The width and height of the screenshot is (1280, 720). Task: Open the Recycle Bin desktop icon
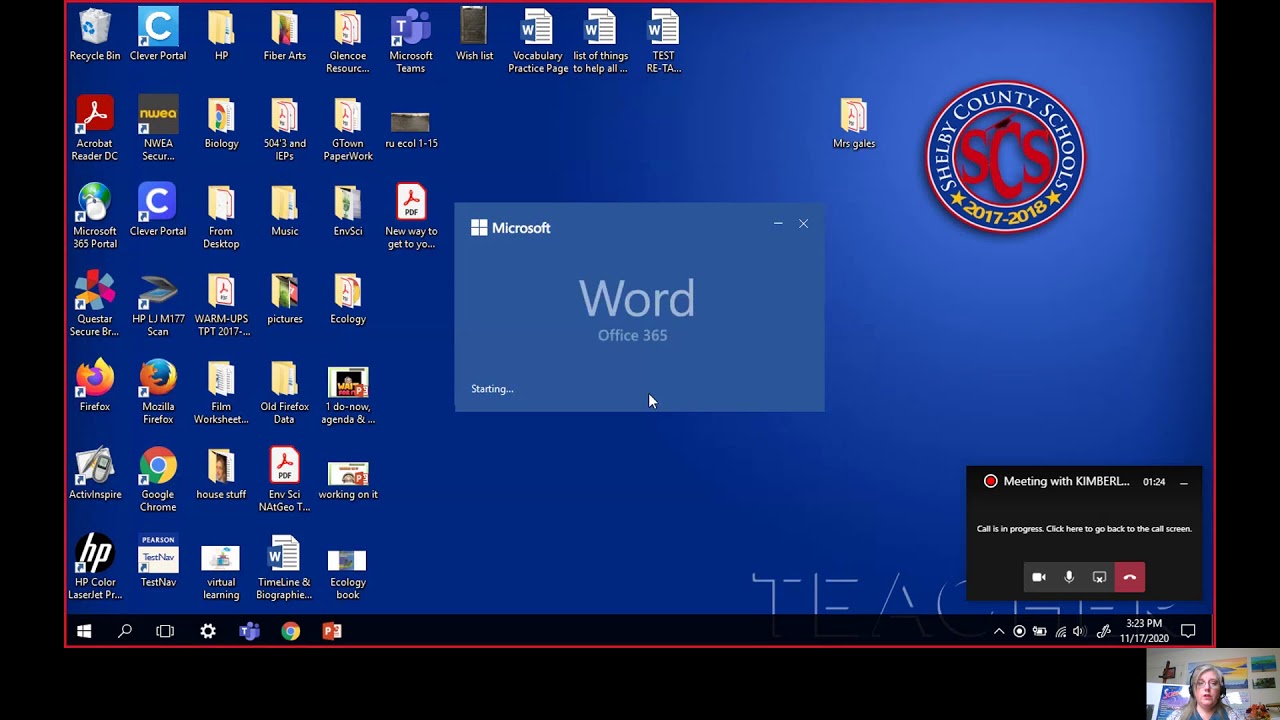point(95,35)
